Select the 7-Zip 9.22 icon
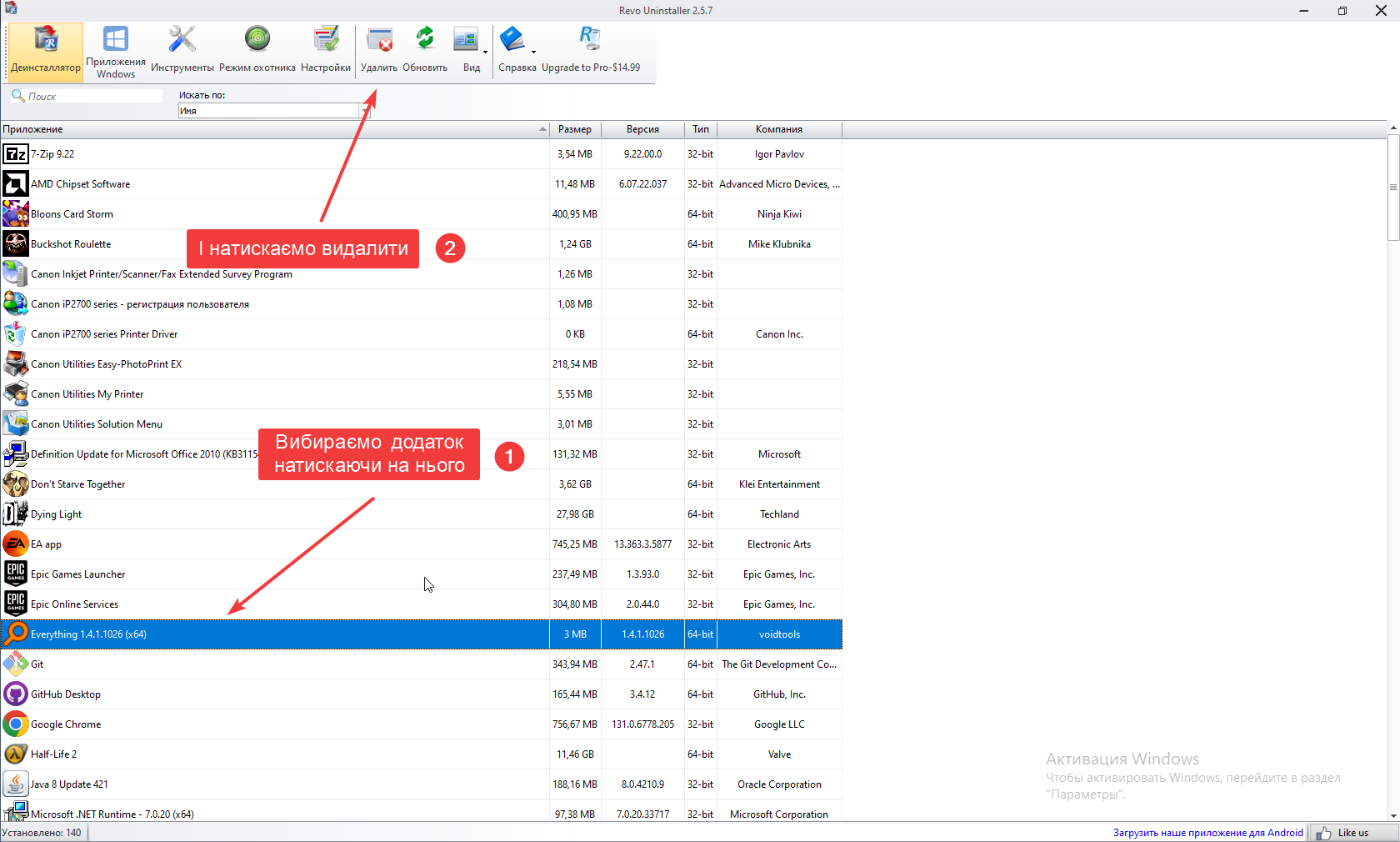The width and height of the screenshot is (1400, 842). point(15,154)
